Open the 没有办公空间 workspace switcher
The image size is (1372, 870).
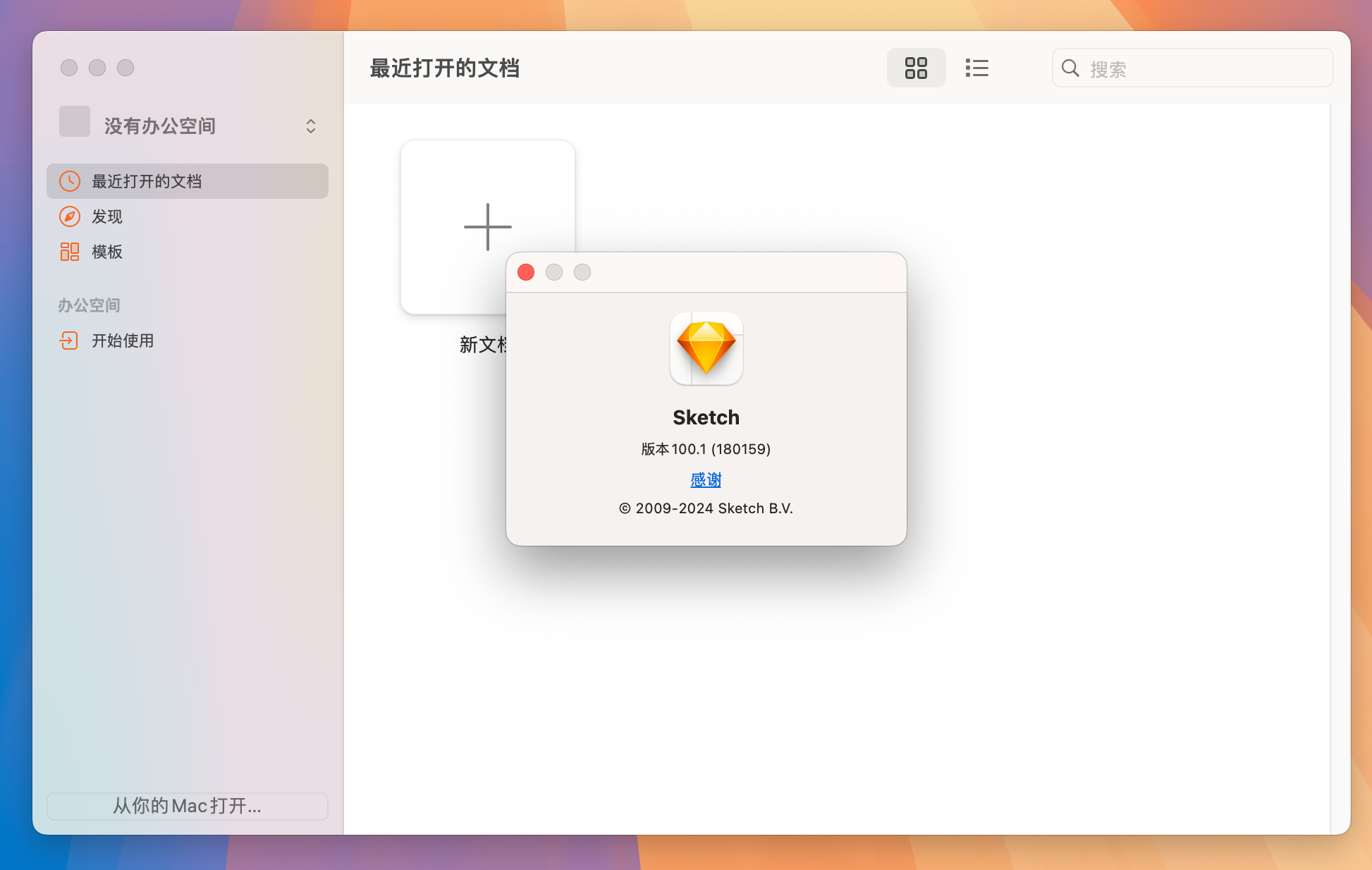point(188,125)
